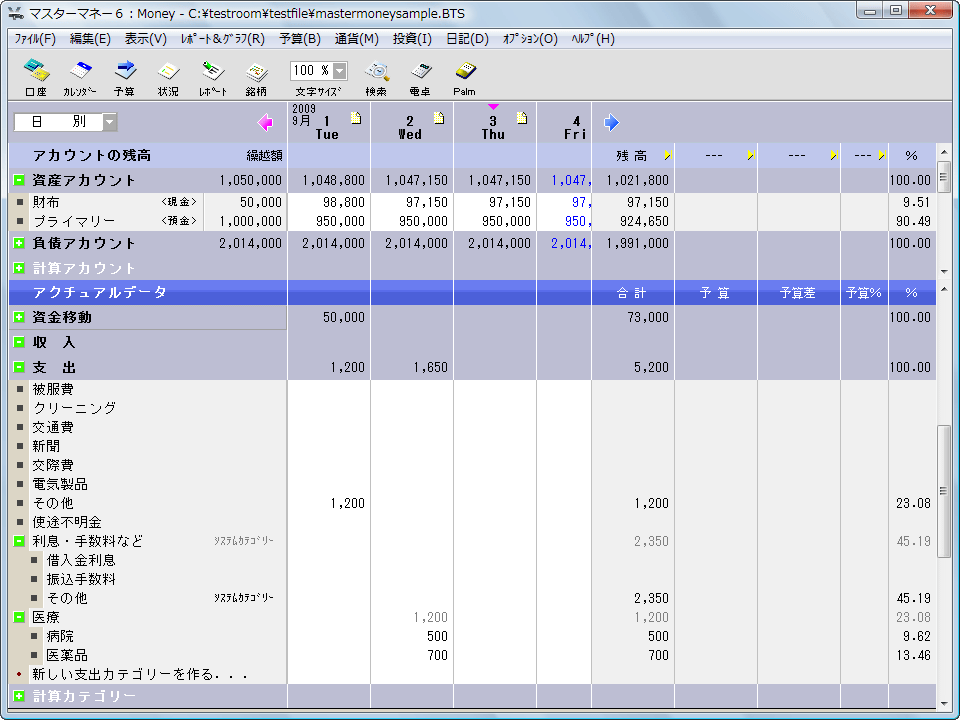Viewport: 960px width, 720px height.
Task: Open the 検索 search tool
Action: coord(376,78)
